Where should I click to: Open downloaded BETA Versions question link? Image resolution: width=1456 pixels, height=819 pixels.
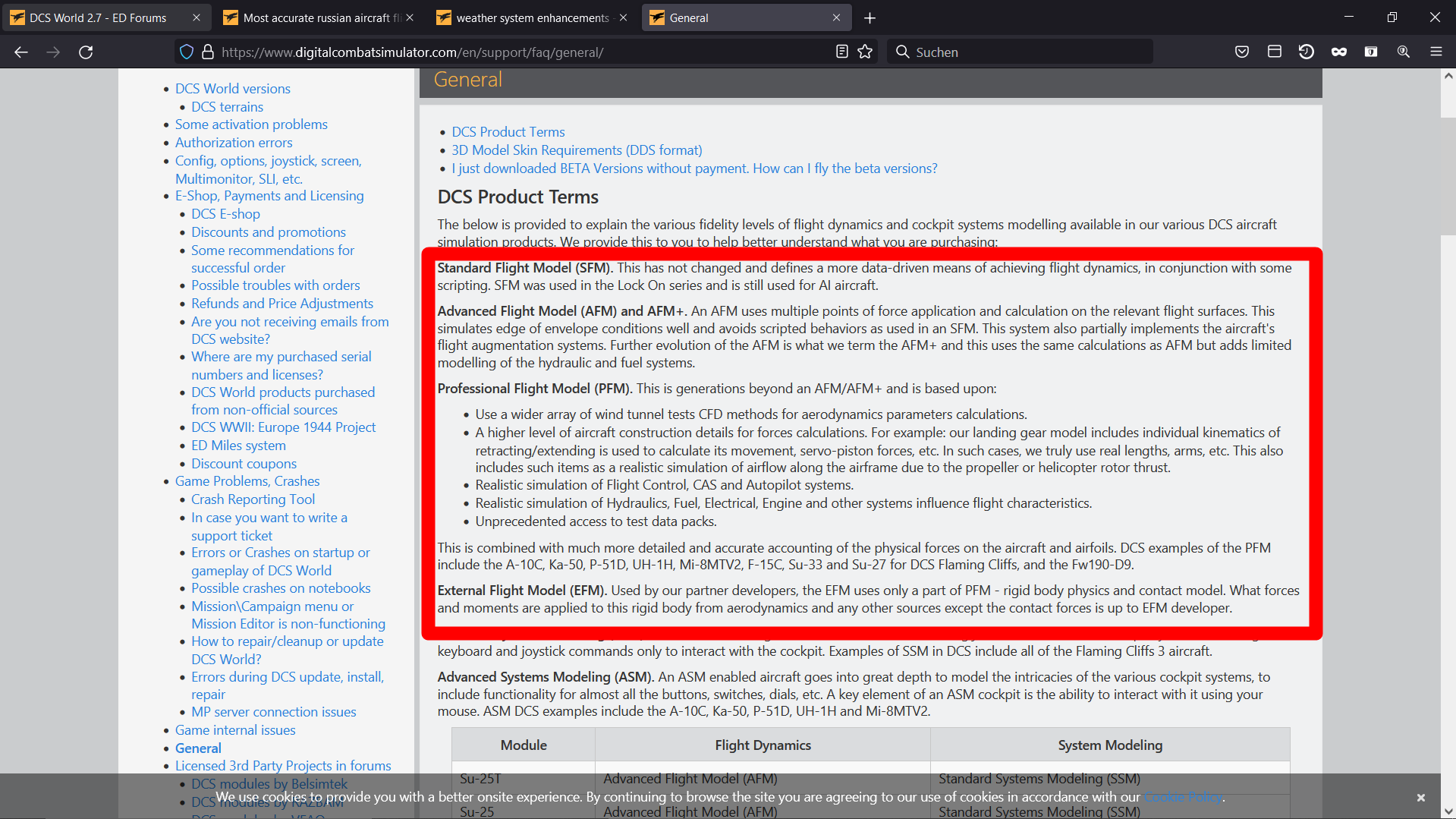(694, 169)
